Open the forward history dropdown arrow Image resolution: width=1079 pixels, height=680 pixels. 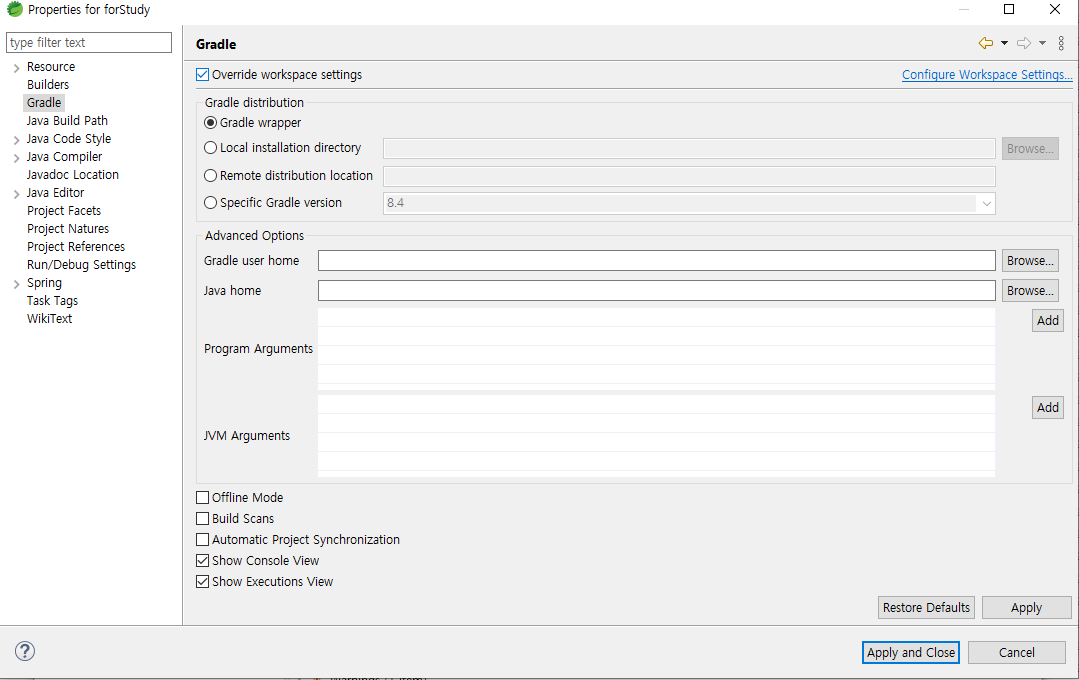click(1043, 43)
